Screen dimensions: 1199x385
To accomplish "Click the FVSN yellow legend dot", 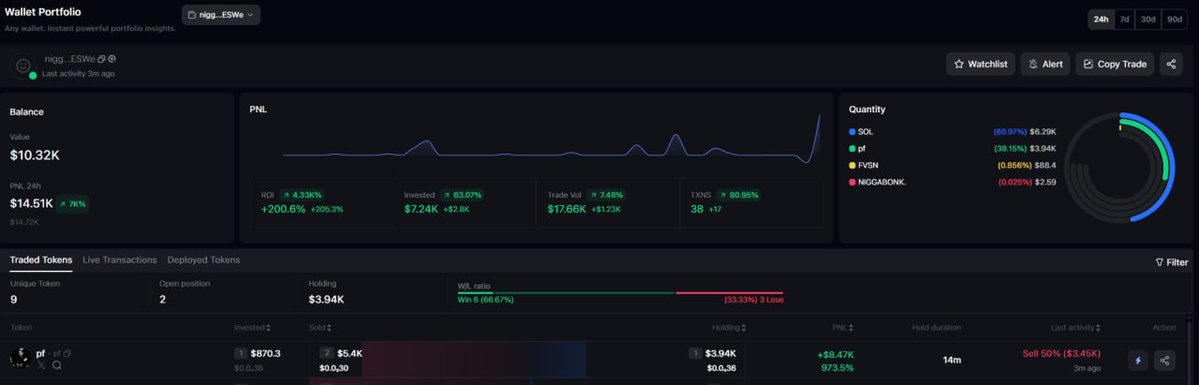I will tap(853, 165).
